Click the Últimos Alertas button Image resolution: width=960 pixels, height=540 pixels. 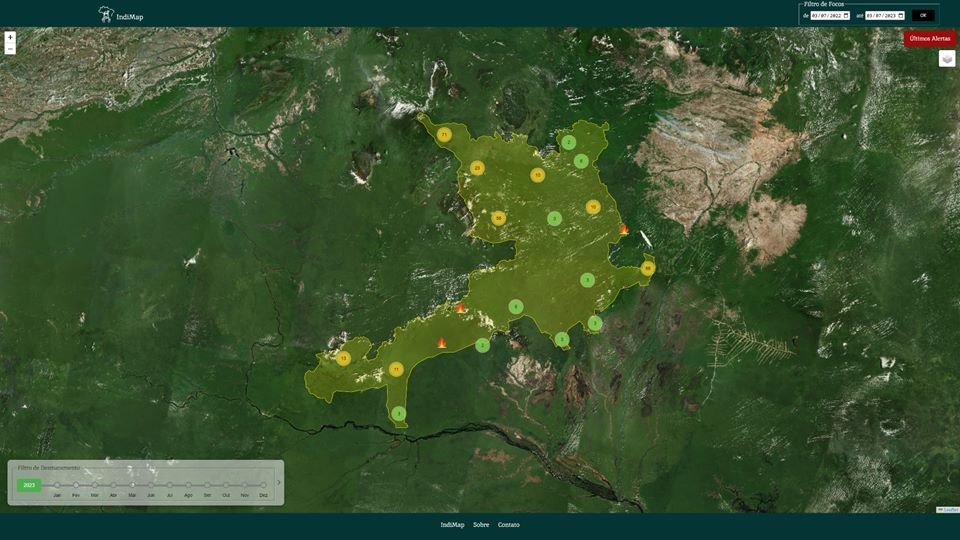(x=929, y=38)
